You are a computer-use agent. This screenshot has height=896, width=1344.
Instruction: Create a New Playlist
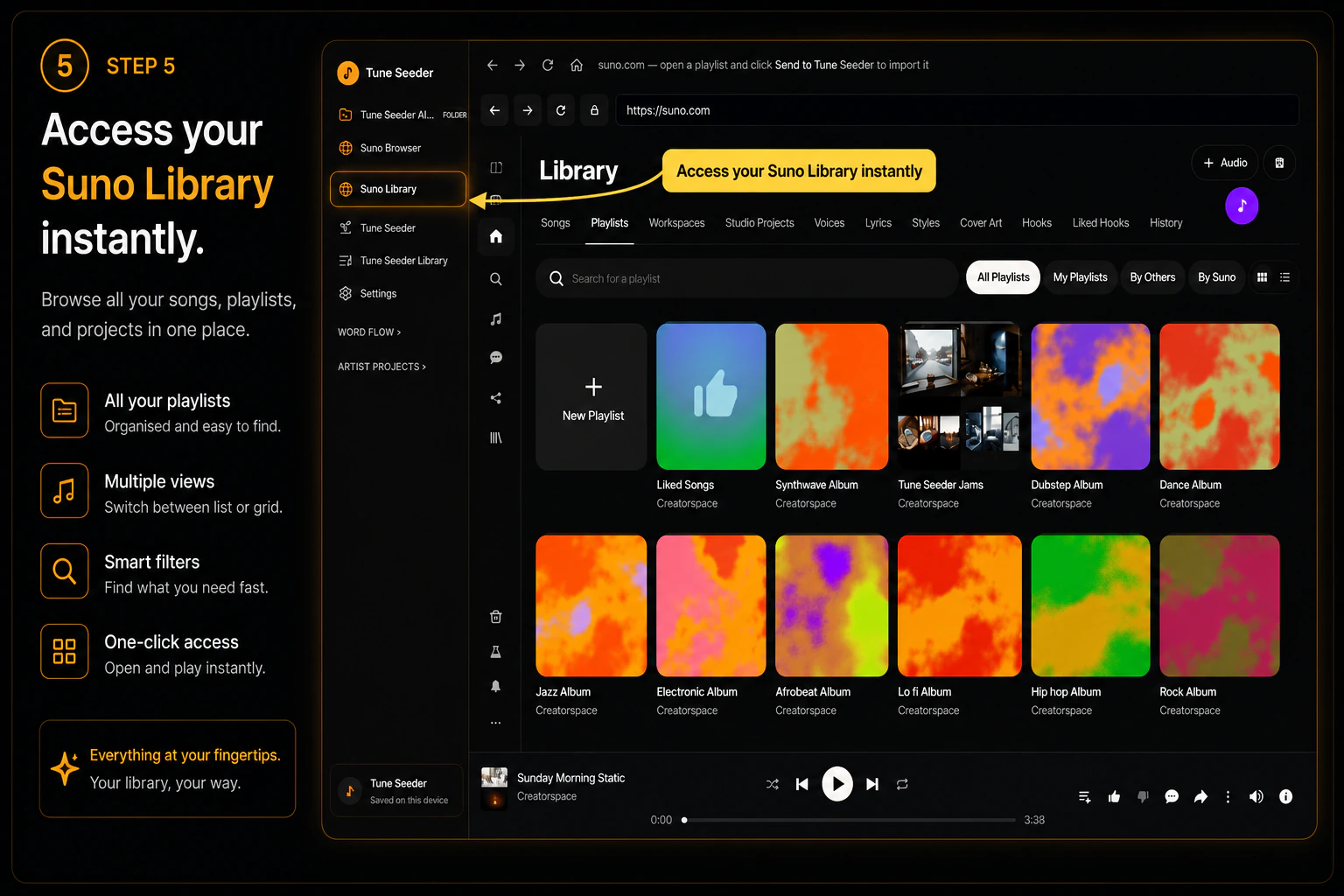(x=592, y=397)
